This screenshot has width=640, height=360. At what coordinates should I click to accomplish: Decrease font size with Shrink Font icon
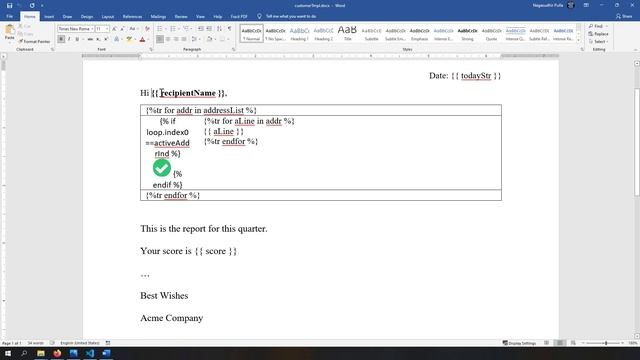tap(122, 29)
